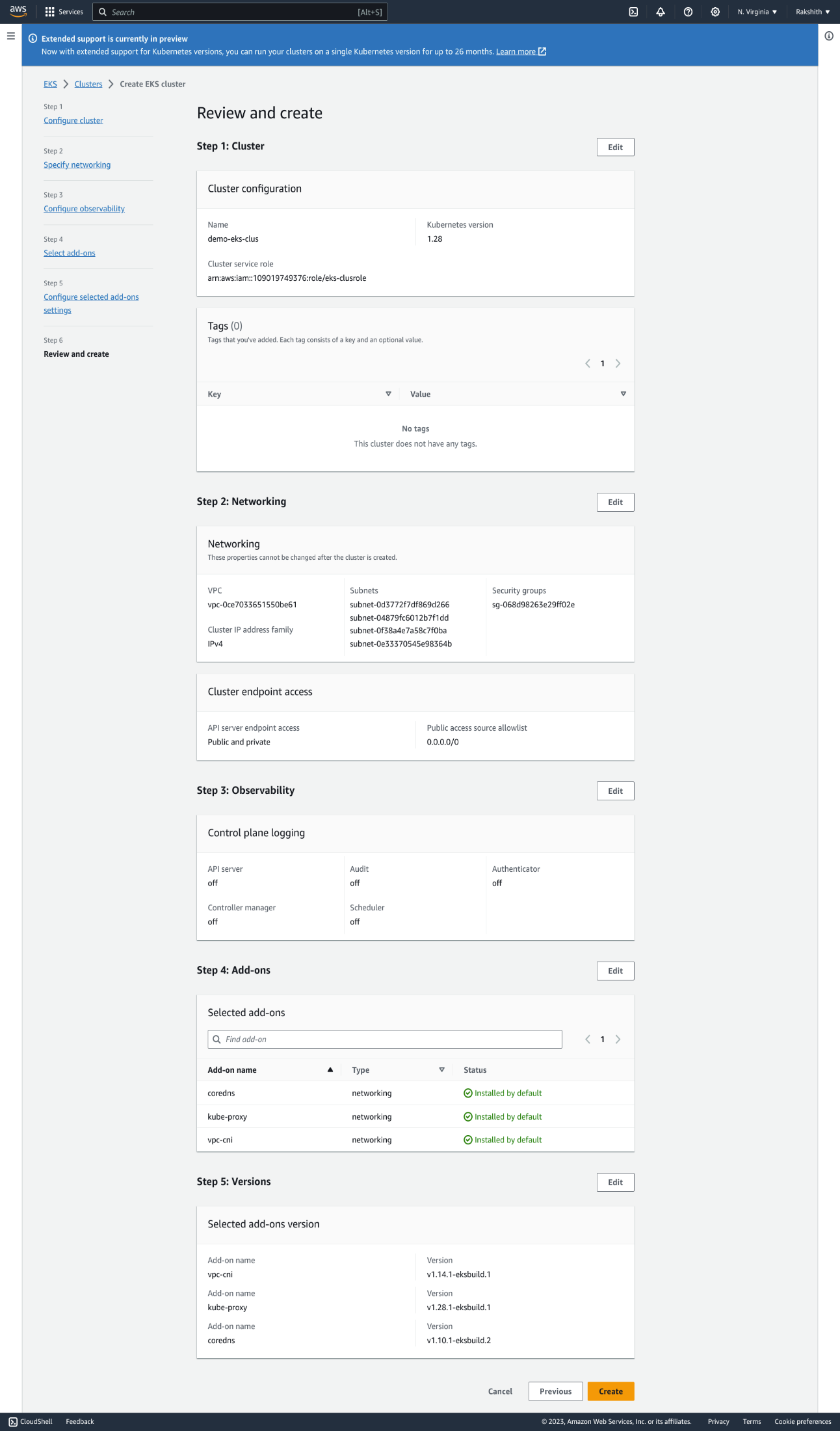The width and height of the screenshot is (840, 1431).
Task: Open CloudShell from the top bar icon
Action: click(x=633, y=12)
